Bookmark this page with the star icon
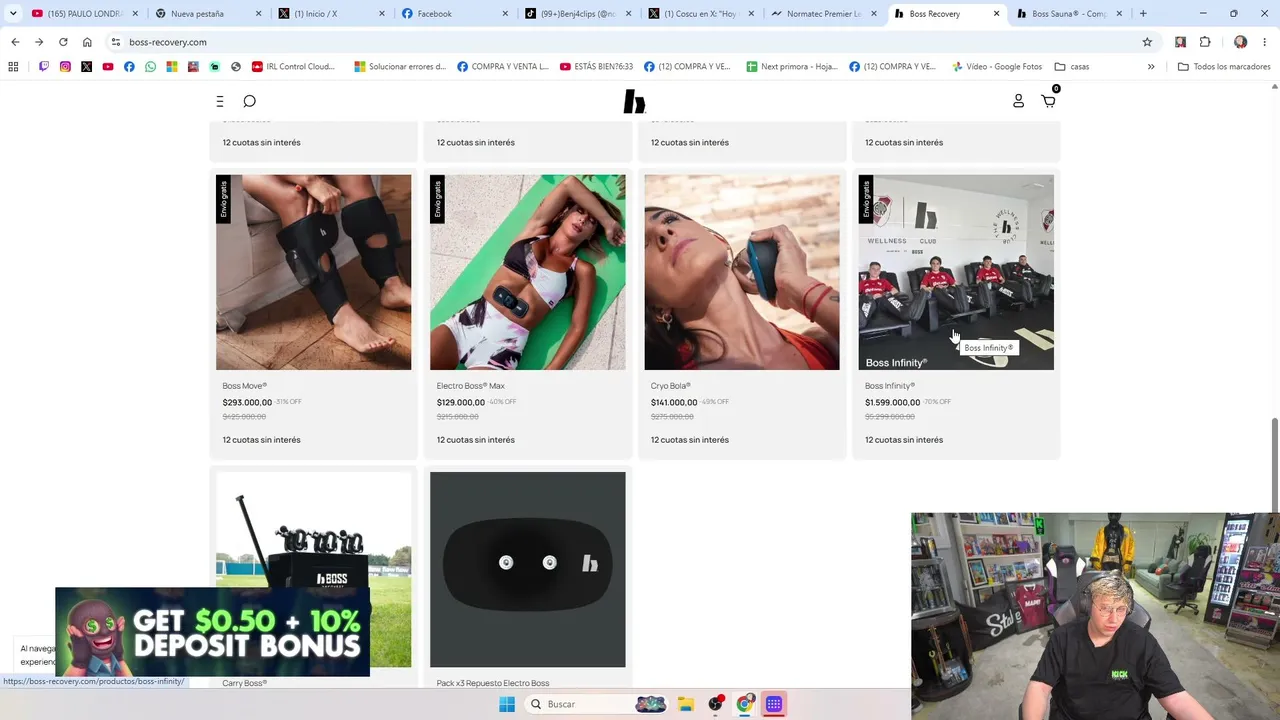The width and height of the screenshot is (1280, 720). click(1147, 42)
